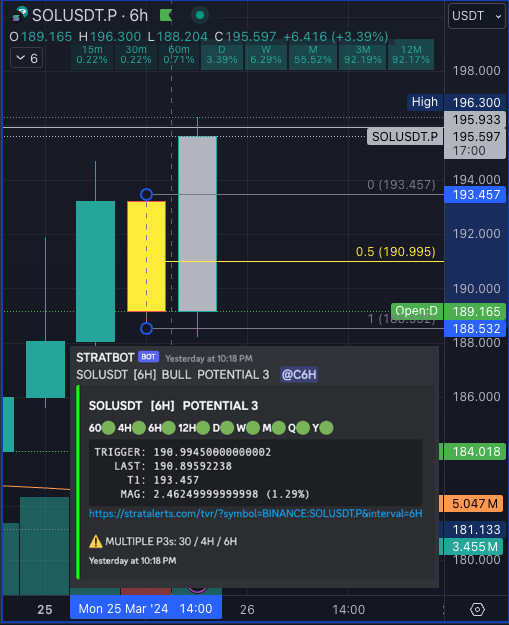This screenshot has width=509, height=625.
Task: Click the 15m 0.22% performance cell
Action: 92,55
